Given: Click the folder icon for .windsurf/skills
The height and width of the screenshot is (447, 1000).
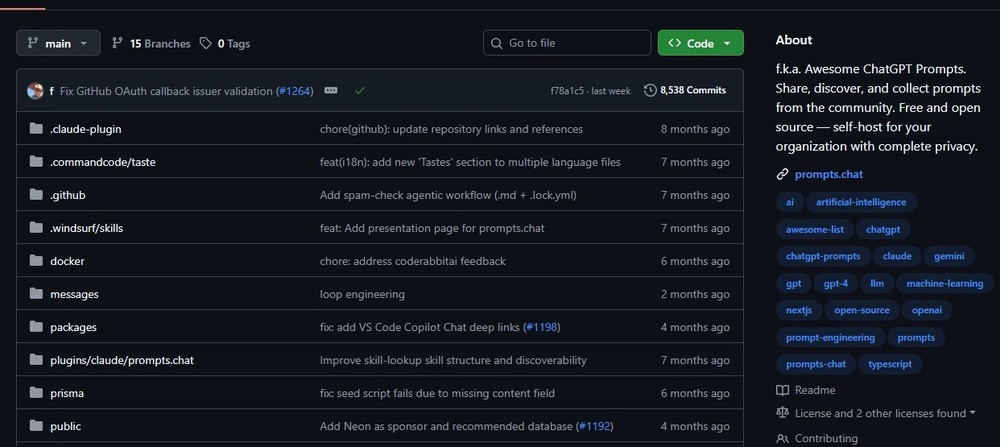Looking at the screenshot, I should click(x=36, y=228).
